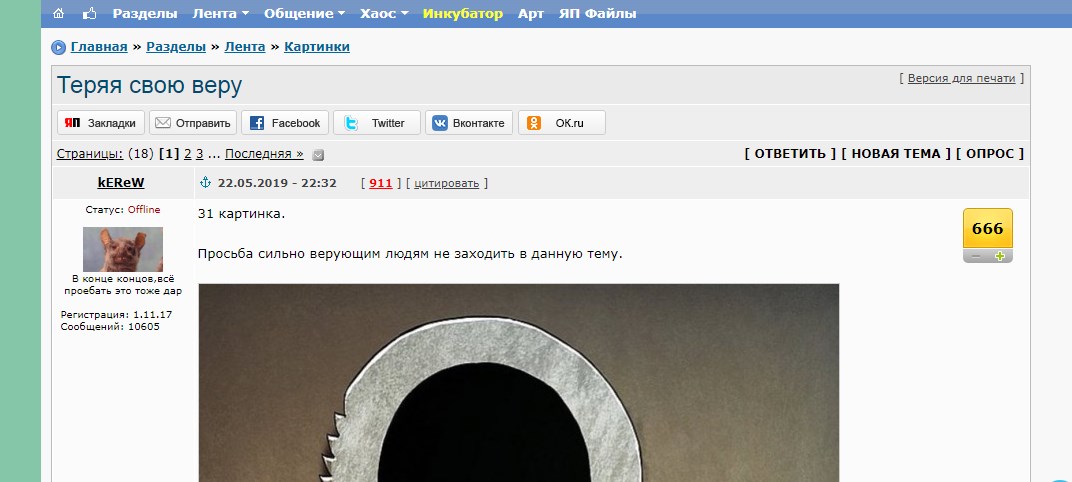Click text 31 картинка.
Viewport: 1072px width, 482px height.
pyautogui.click(x=241, y=214)
